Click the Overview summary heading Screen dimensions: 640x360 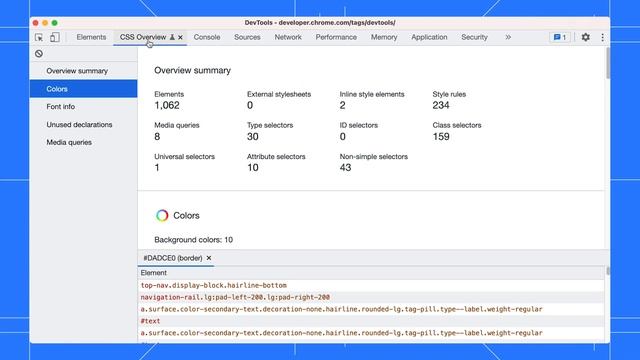click(192, 70)
